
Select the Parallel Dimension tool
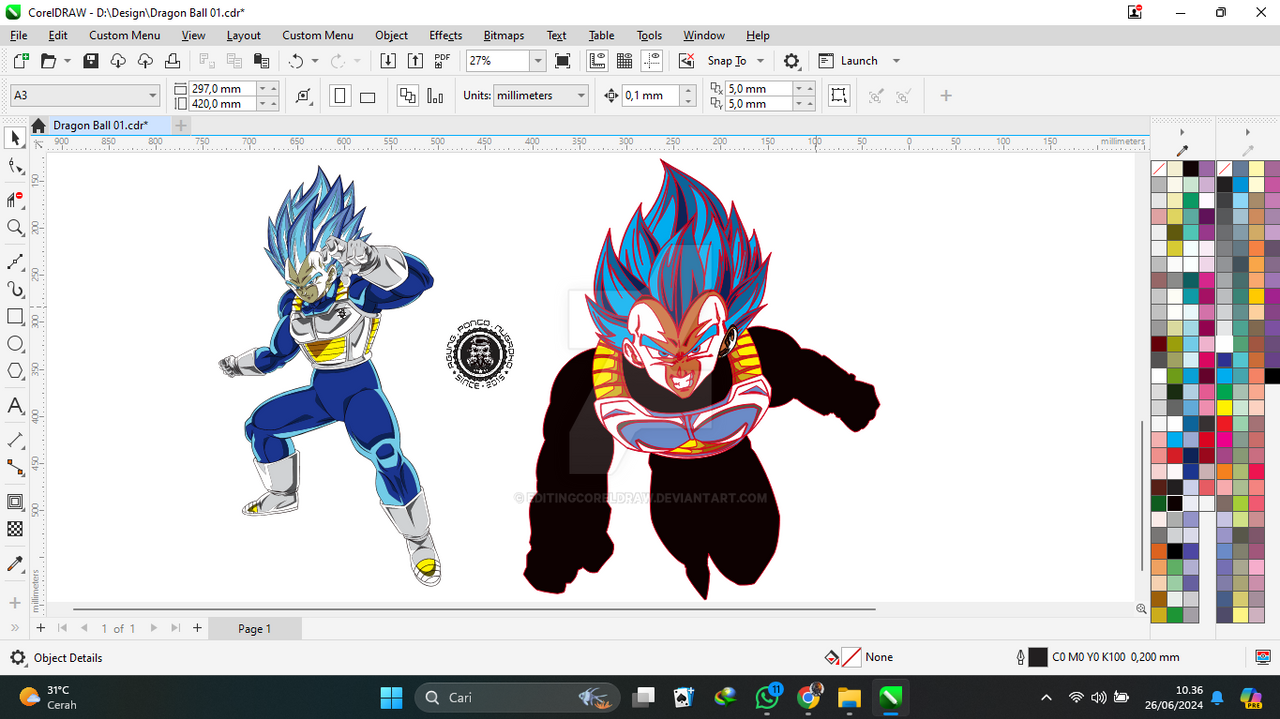click(x=15, y=440)
